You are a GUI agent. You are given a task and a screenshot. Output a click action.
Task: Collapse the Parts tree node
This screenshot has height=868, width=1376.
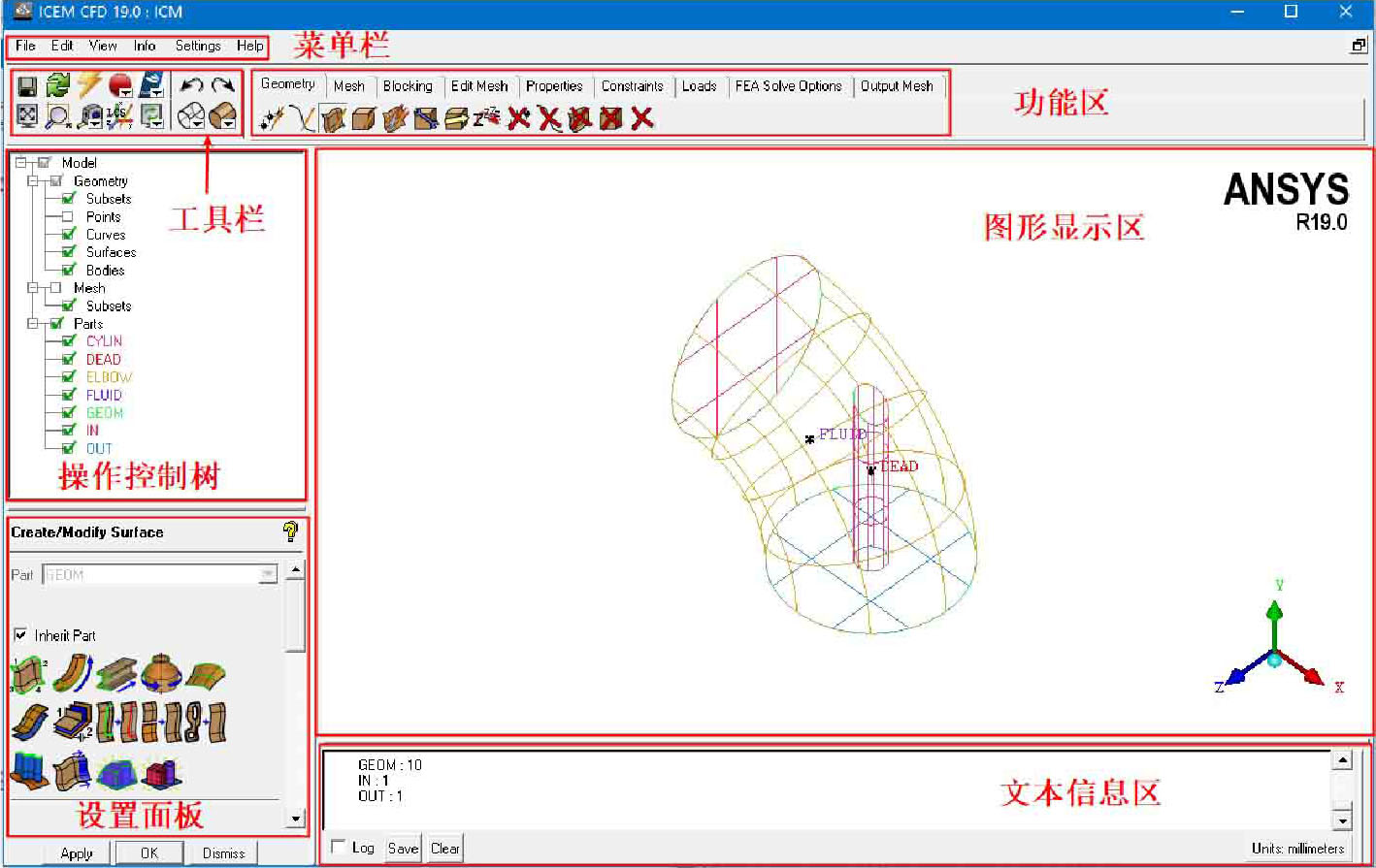[x=33, y=324]
